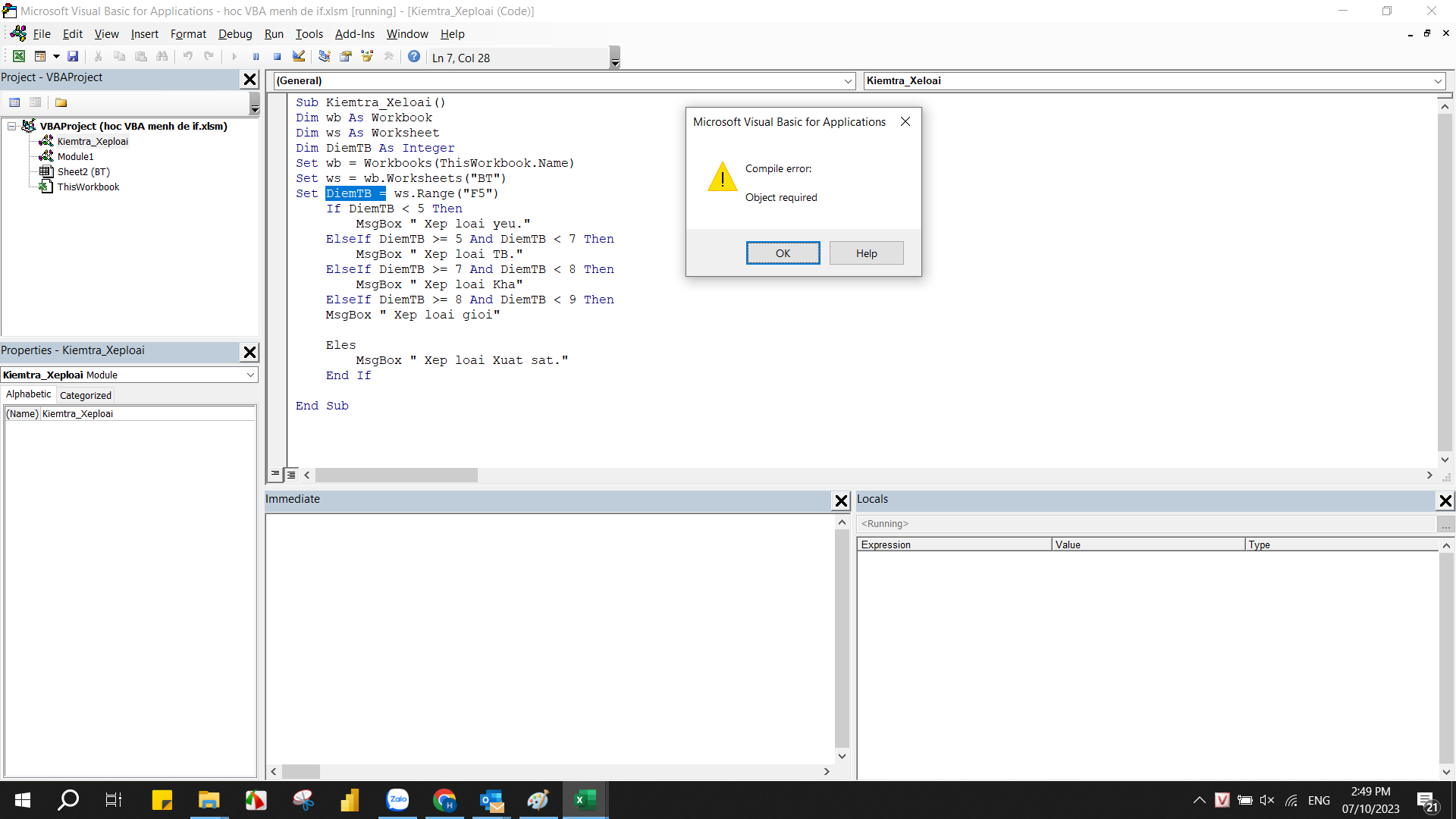Toggle Design Mode icon
The width and height of the screenshot is (1456, 819).
299,57
